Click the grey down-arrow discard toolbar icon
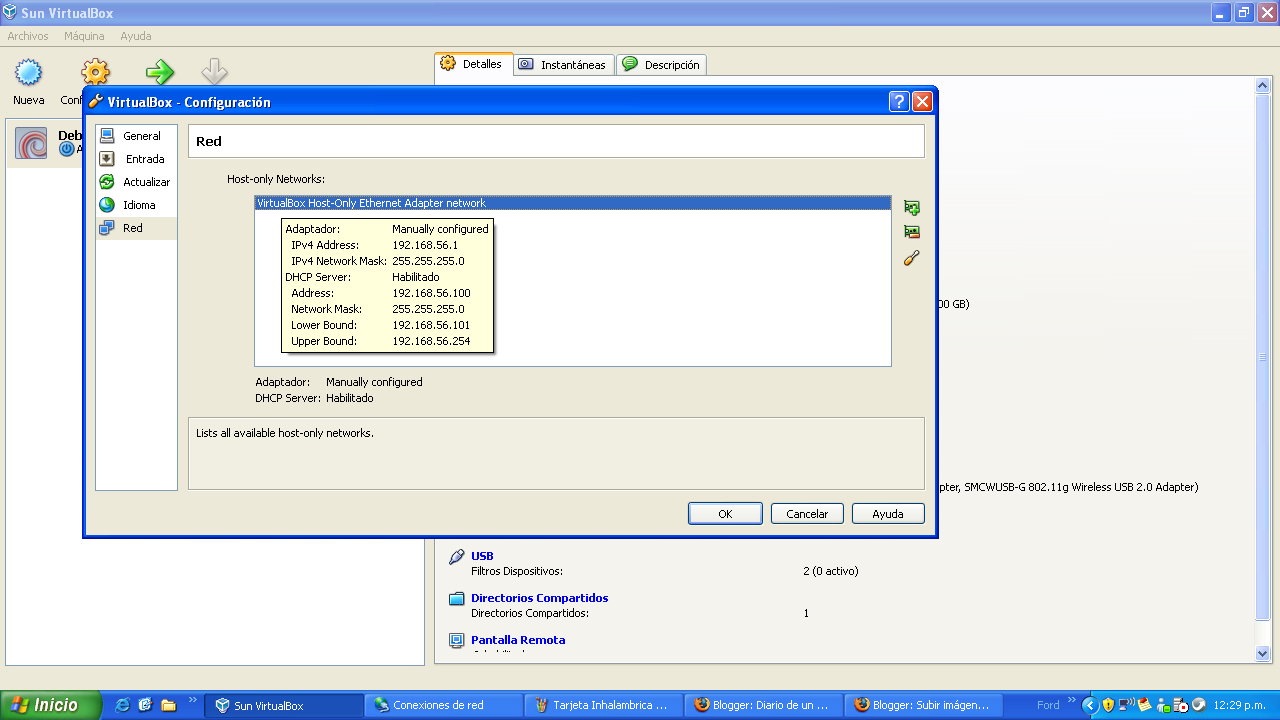Image resolution: width=1280 pixels, height=720 pixels. point(214,72)
